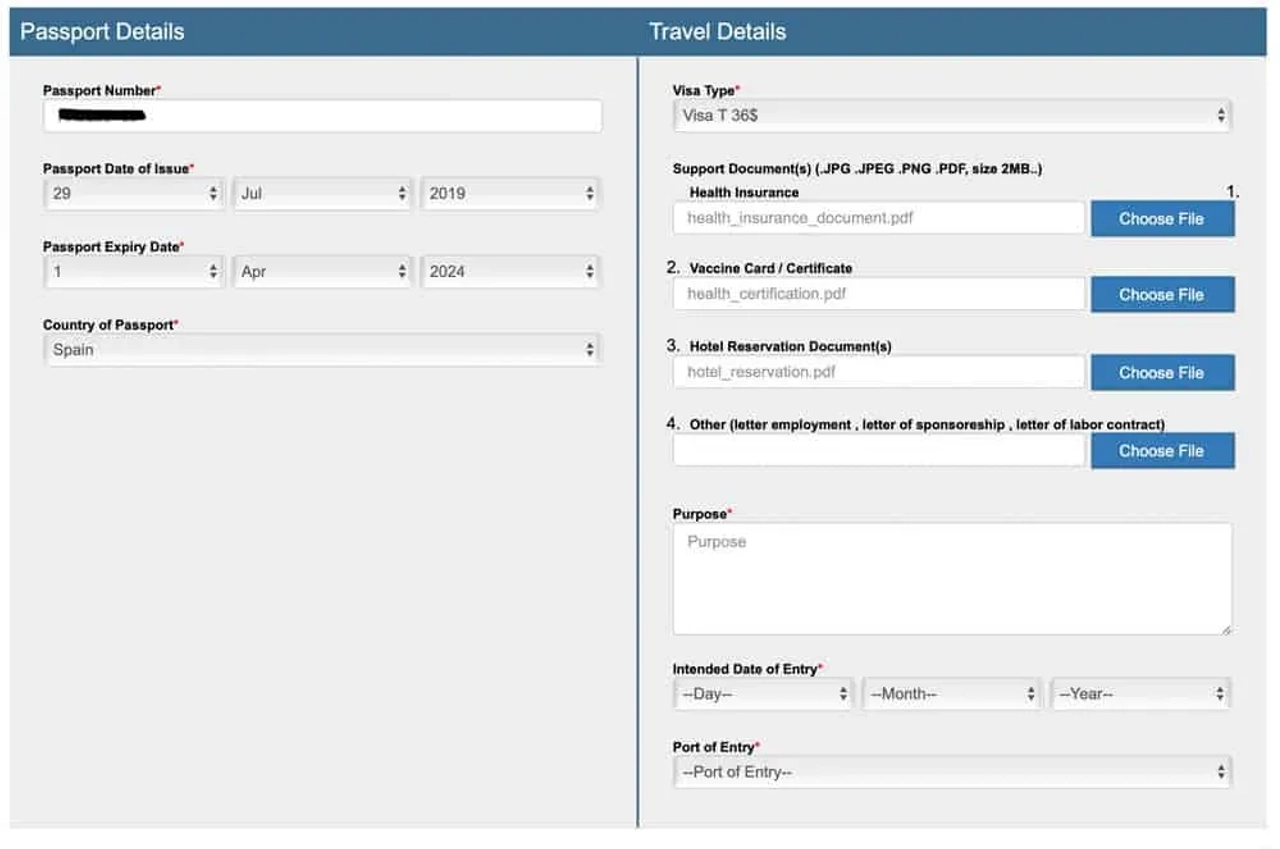1280x849 pixels.
Task: Click the health_insurance_document.pdf file field
Action: click(x=879, y=218)
